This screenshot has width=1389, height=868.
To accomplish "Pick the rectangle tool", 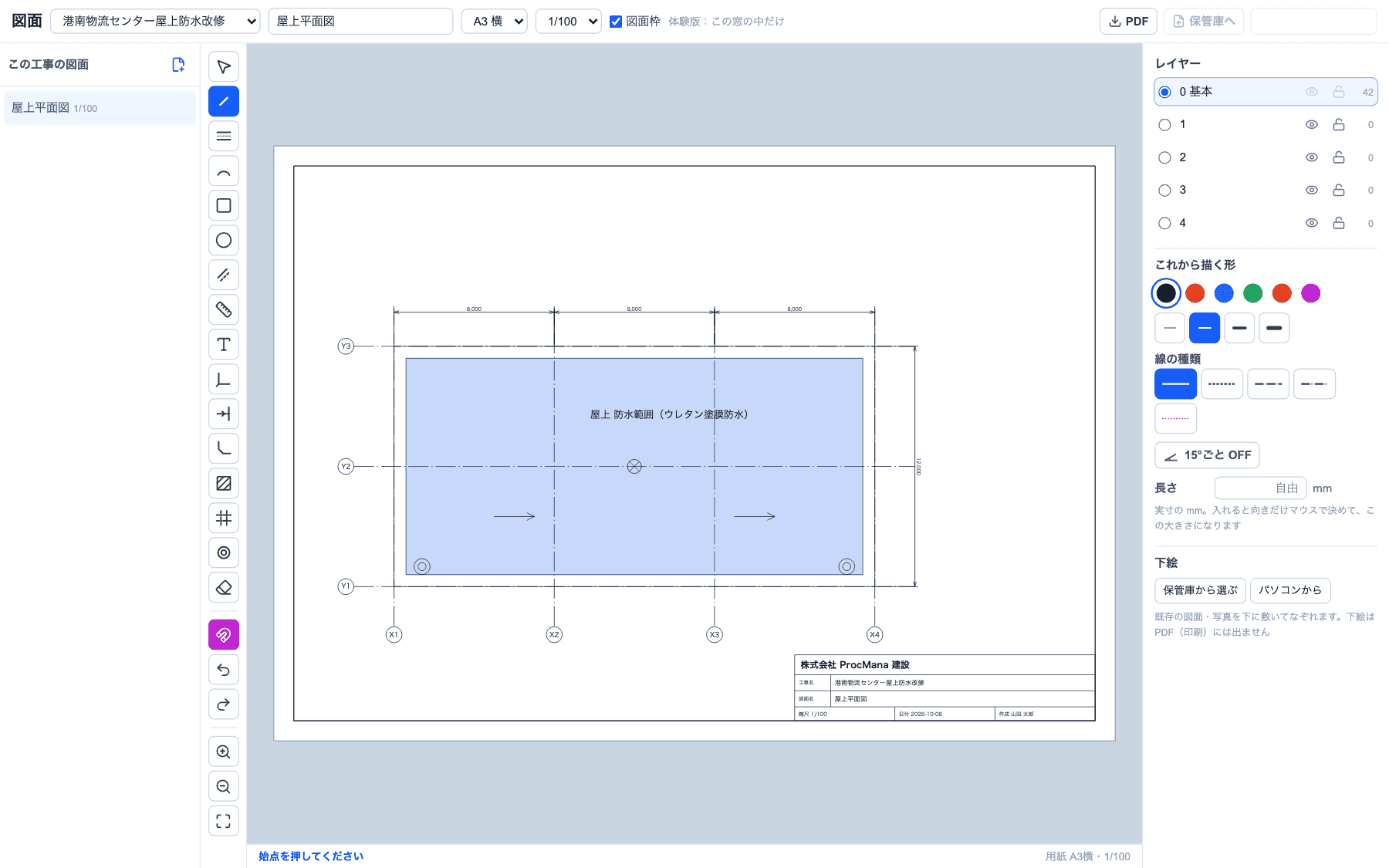I will pyautogui.click(x=223, y=205).
